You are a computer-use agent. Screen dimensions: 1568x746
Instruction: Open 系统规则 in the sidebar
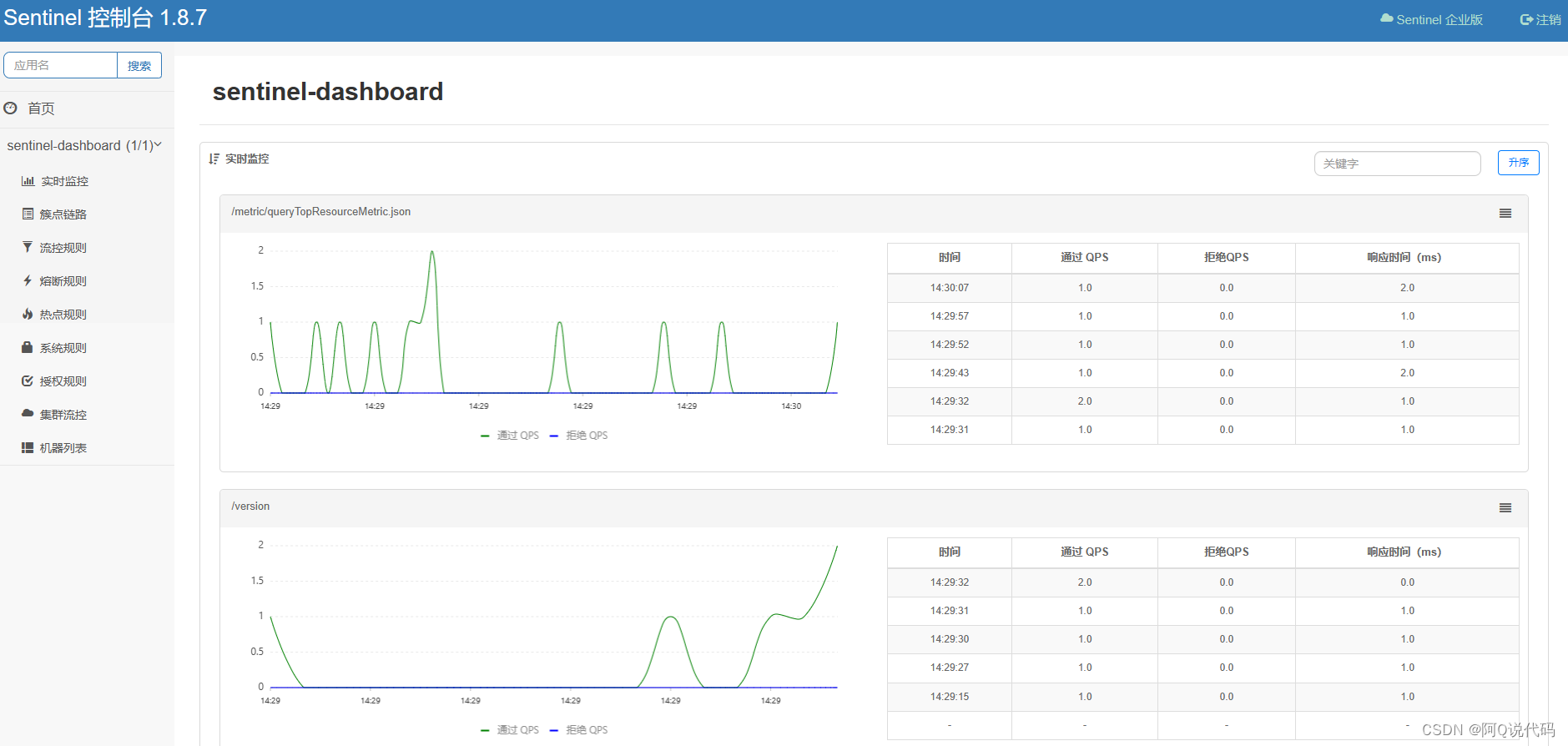63,348
